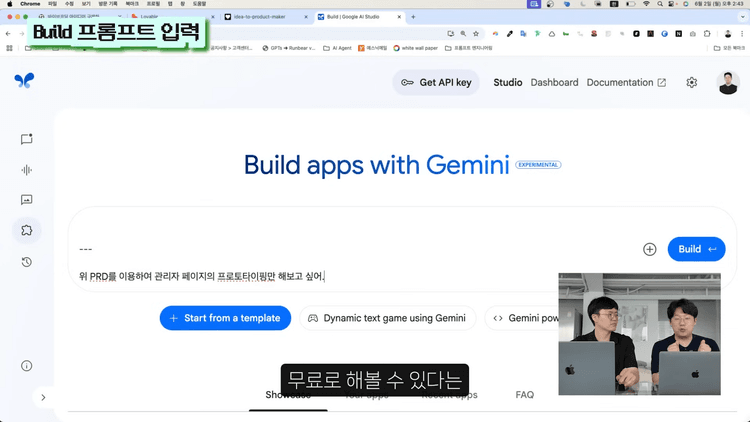Select the FAQ tab
Image resolution: width=750 pixels, height=422 pixels.
point(524,395)
